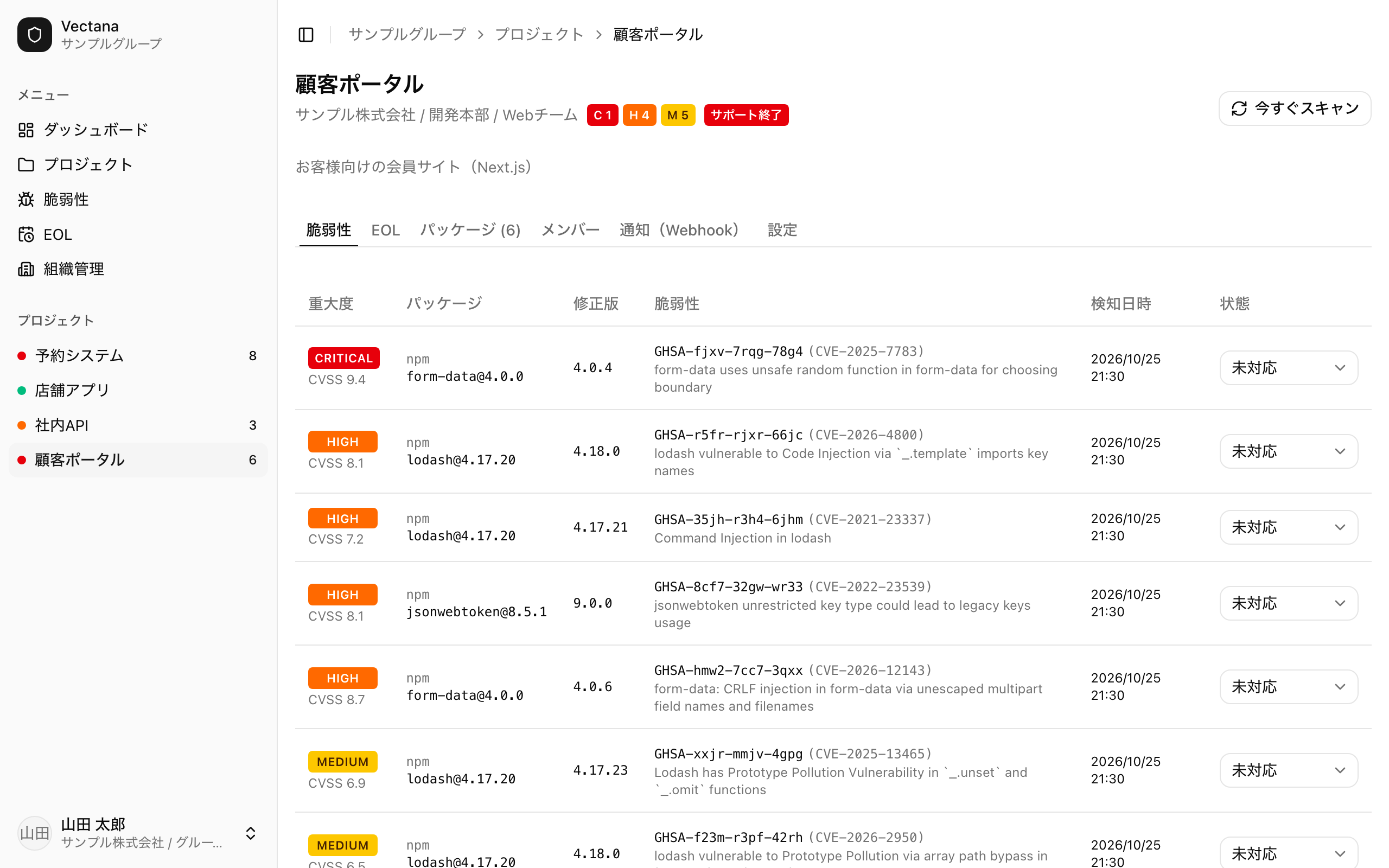Click fixed version 4.17.21 cell
Screen dimensions: 1389x868
[x=601, y=527]
